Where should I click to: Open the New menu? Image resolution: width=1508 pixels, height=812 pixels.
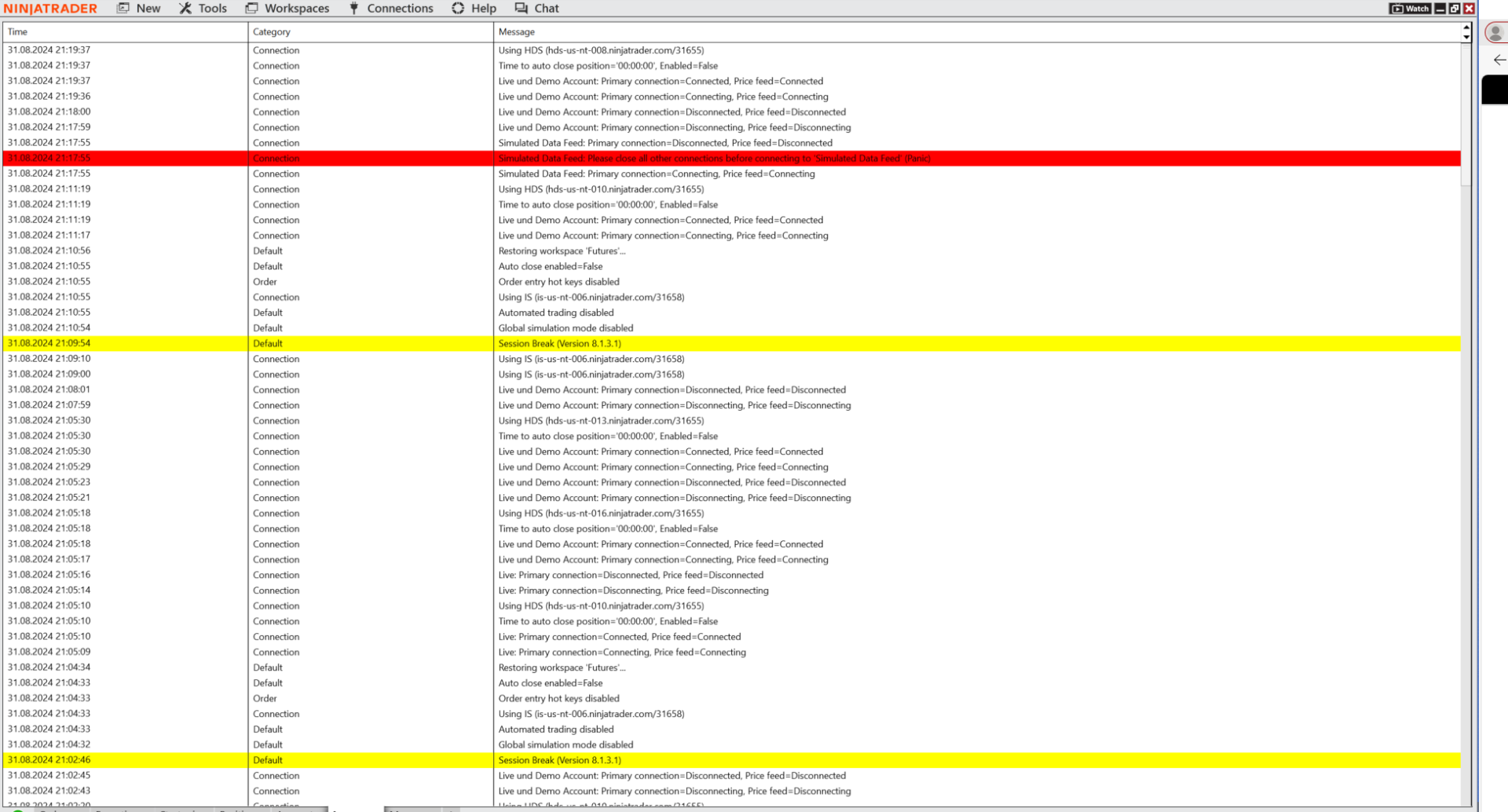click(138, 8)
